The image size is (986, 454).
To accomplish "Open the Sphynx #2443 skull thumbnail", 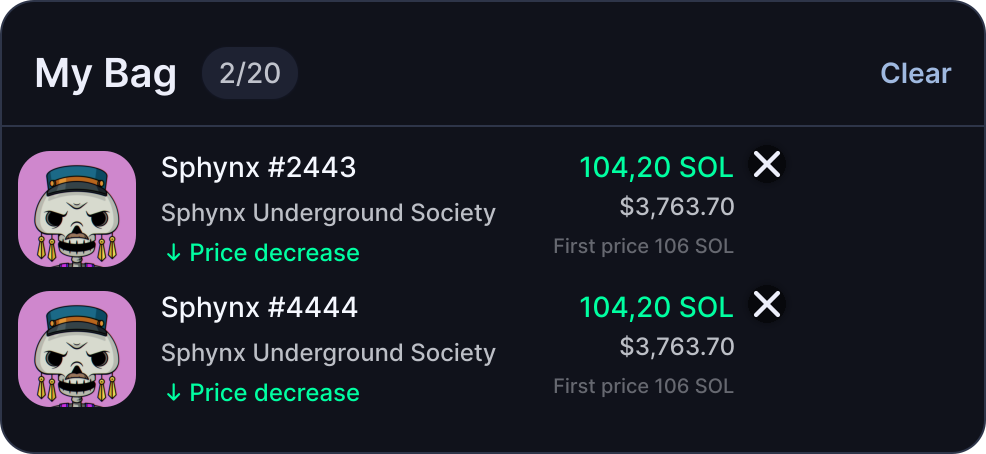I will coord(77,209).
